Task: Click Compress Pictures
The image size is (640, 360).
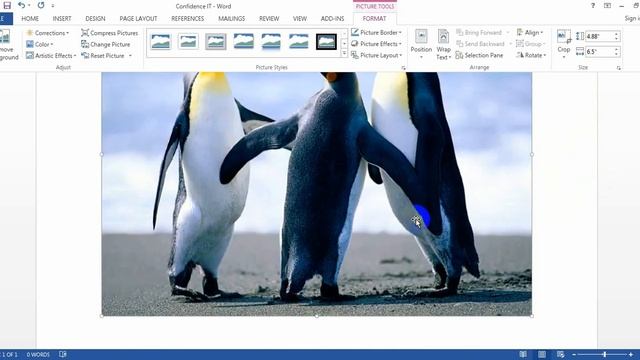Action: pos(109,33)
